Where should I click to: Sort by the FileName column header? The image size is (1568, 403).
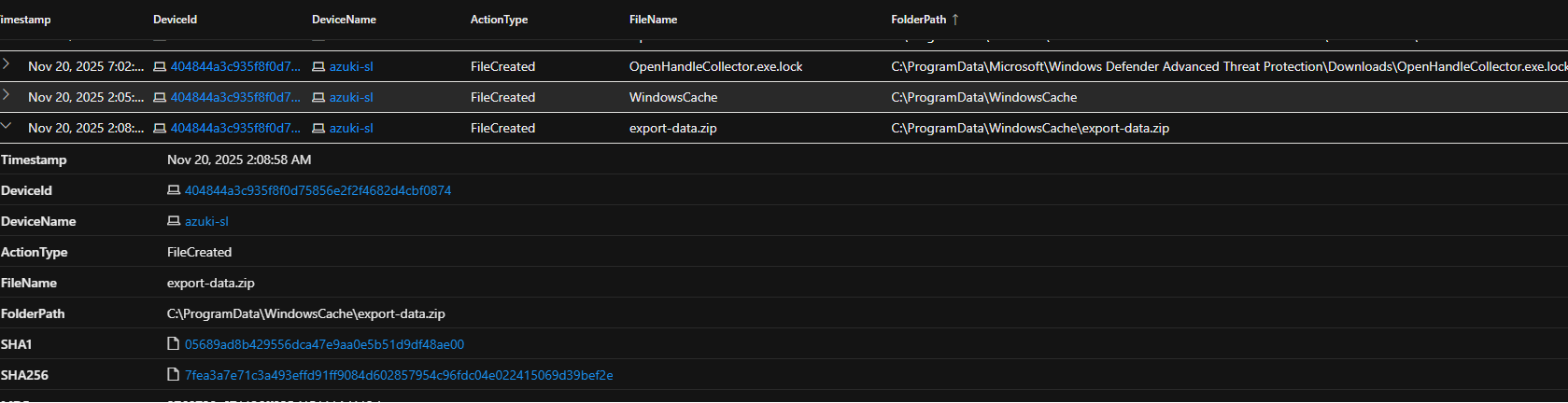point(653,20)
